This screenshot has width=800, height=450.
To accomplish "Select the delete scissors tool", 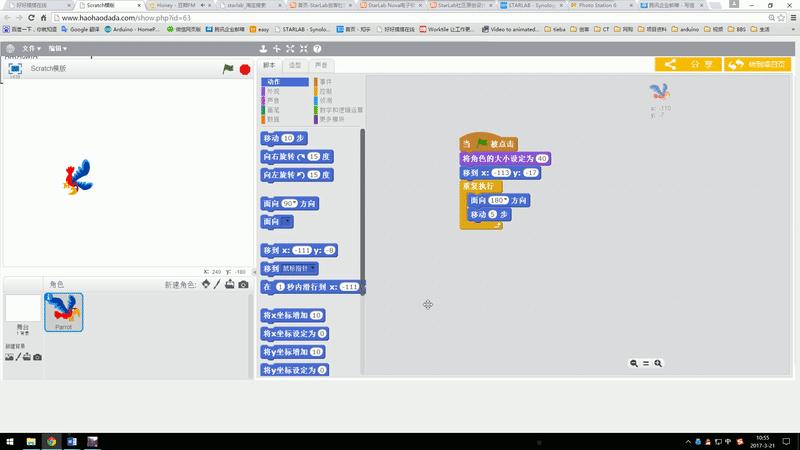I will click(x=277, y=48).
